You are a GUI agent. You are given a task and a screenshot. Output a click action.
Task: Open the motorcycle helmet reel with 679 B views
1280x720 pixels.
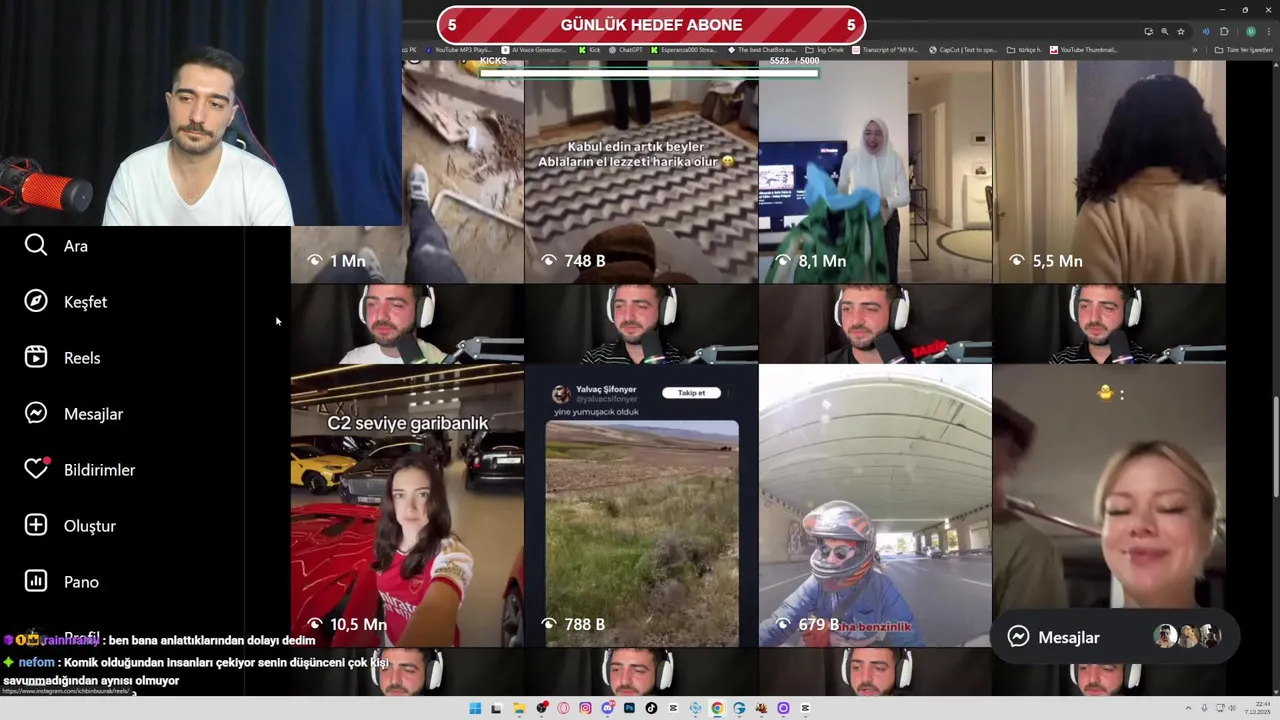(x=875, y=505)
